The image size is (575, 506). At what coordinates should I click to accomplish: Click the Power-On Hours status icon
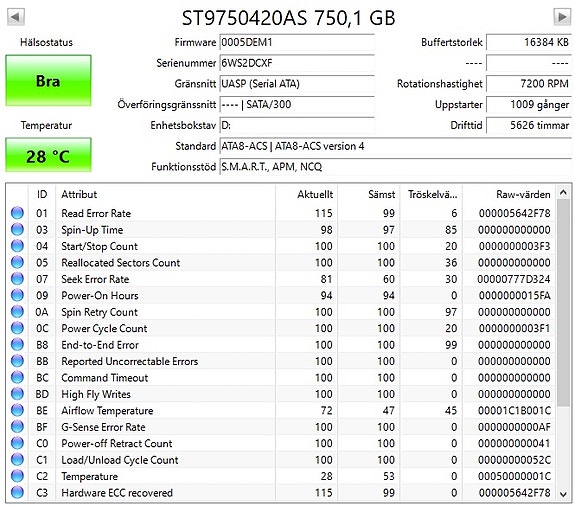click(17, 295)
